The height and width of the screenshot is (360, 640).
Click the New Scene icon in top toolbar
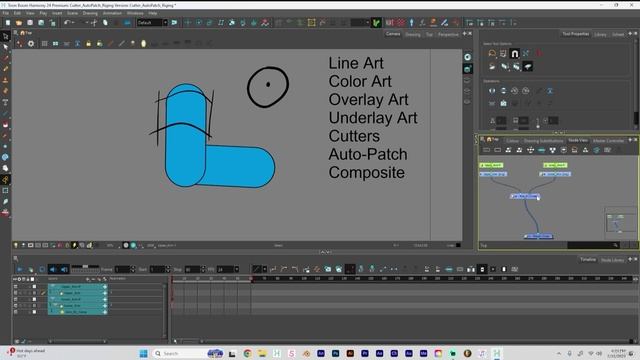pos(8,23)
